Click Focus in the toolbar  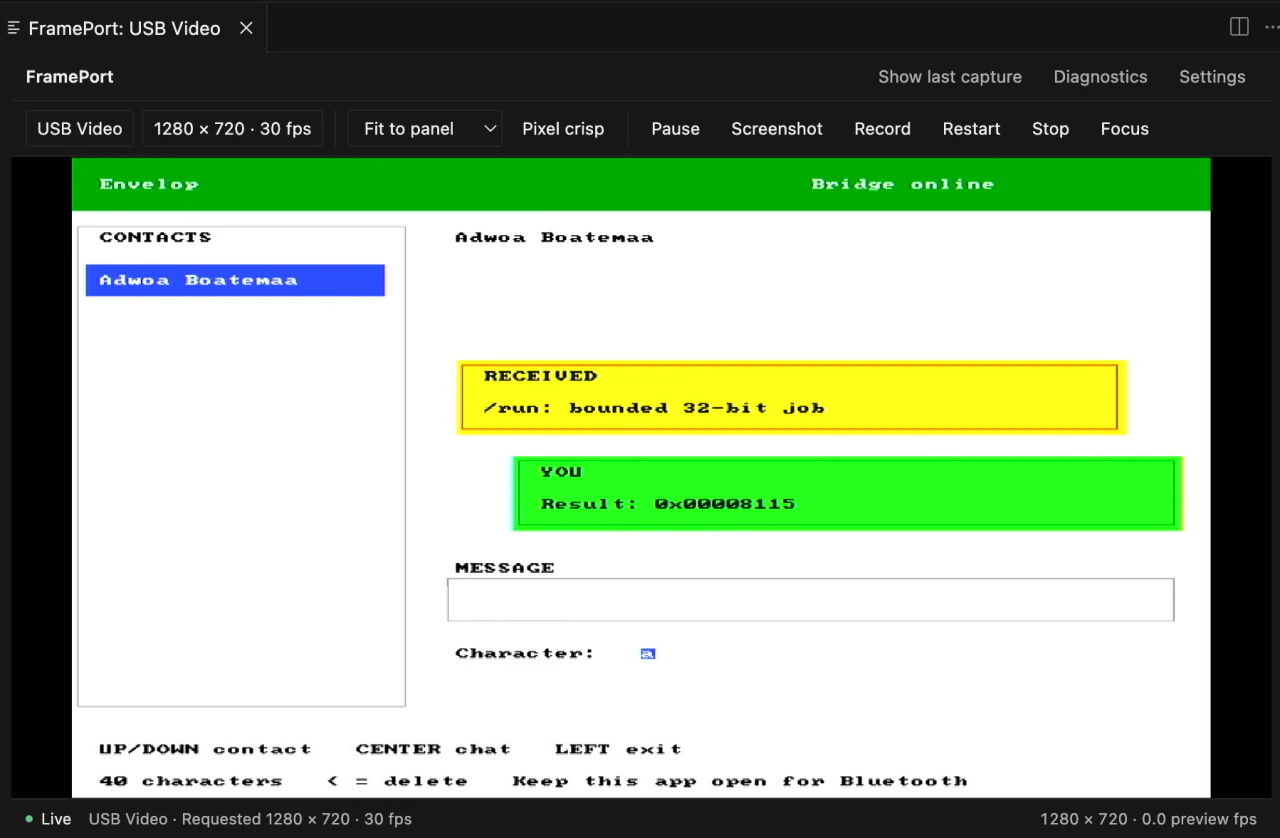[x=1124, y=129]
